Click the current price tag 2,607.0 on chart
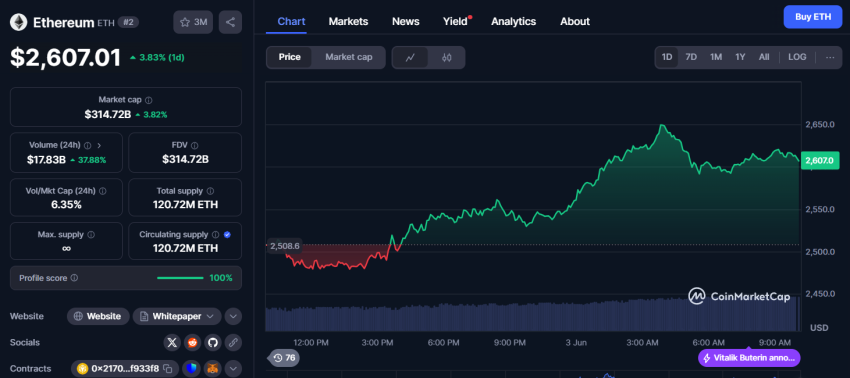 pyautogui.click(x=819, y=160)
